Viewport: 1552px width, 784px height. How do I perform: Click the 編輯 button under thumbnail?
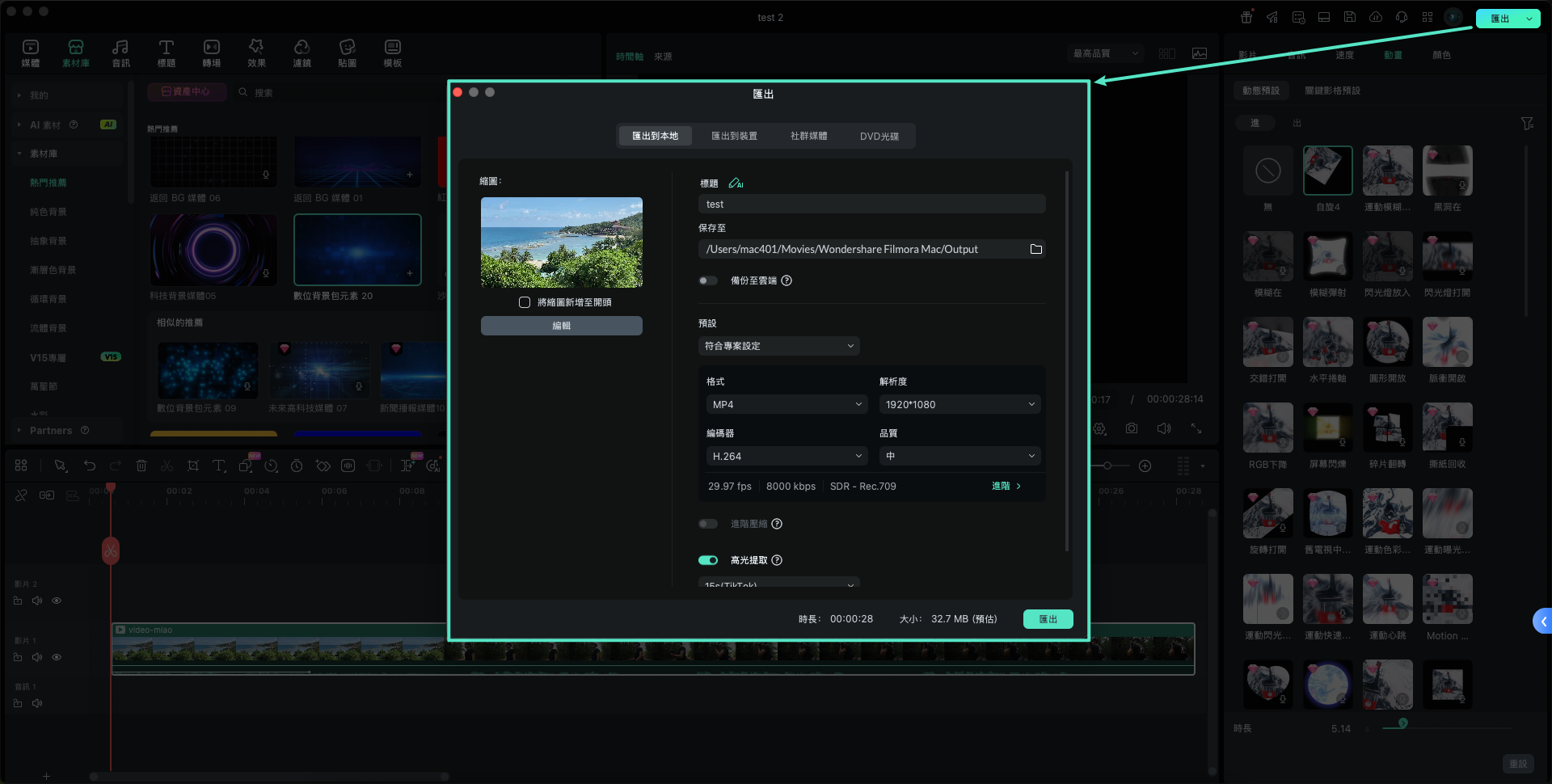click(x=561, y=326)
